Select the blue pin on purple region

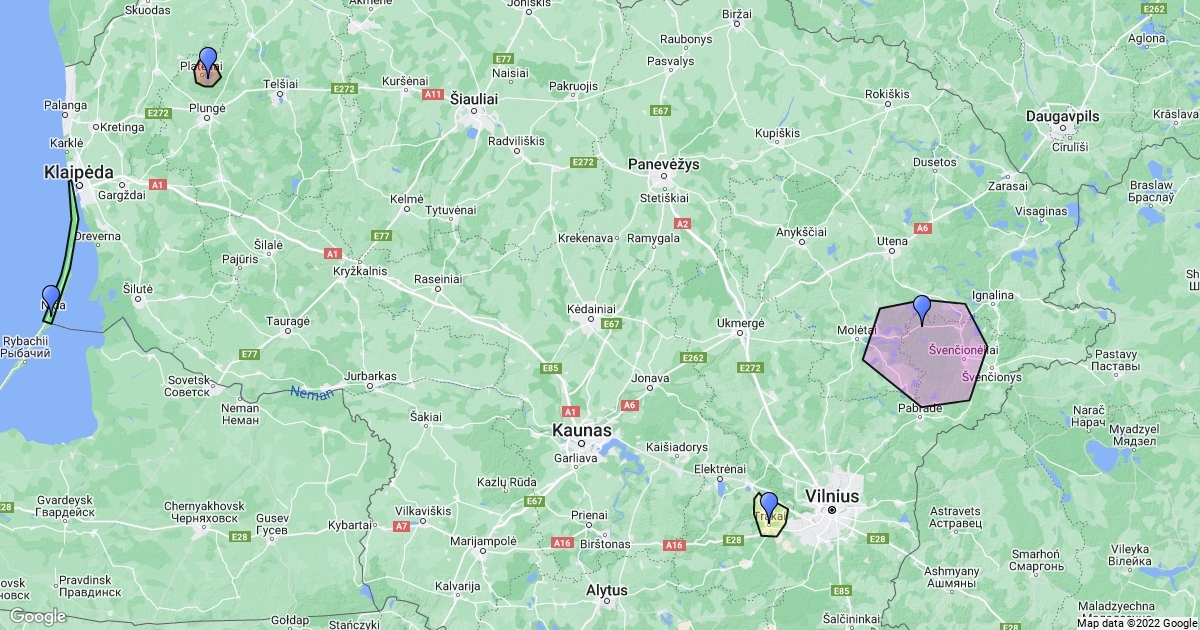(922, 310)
